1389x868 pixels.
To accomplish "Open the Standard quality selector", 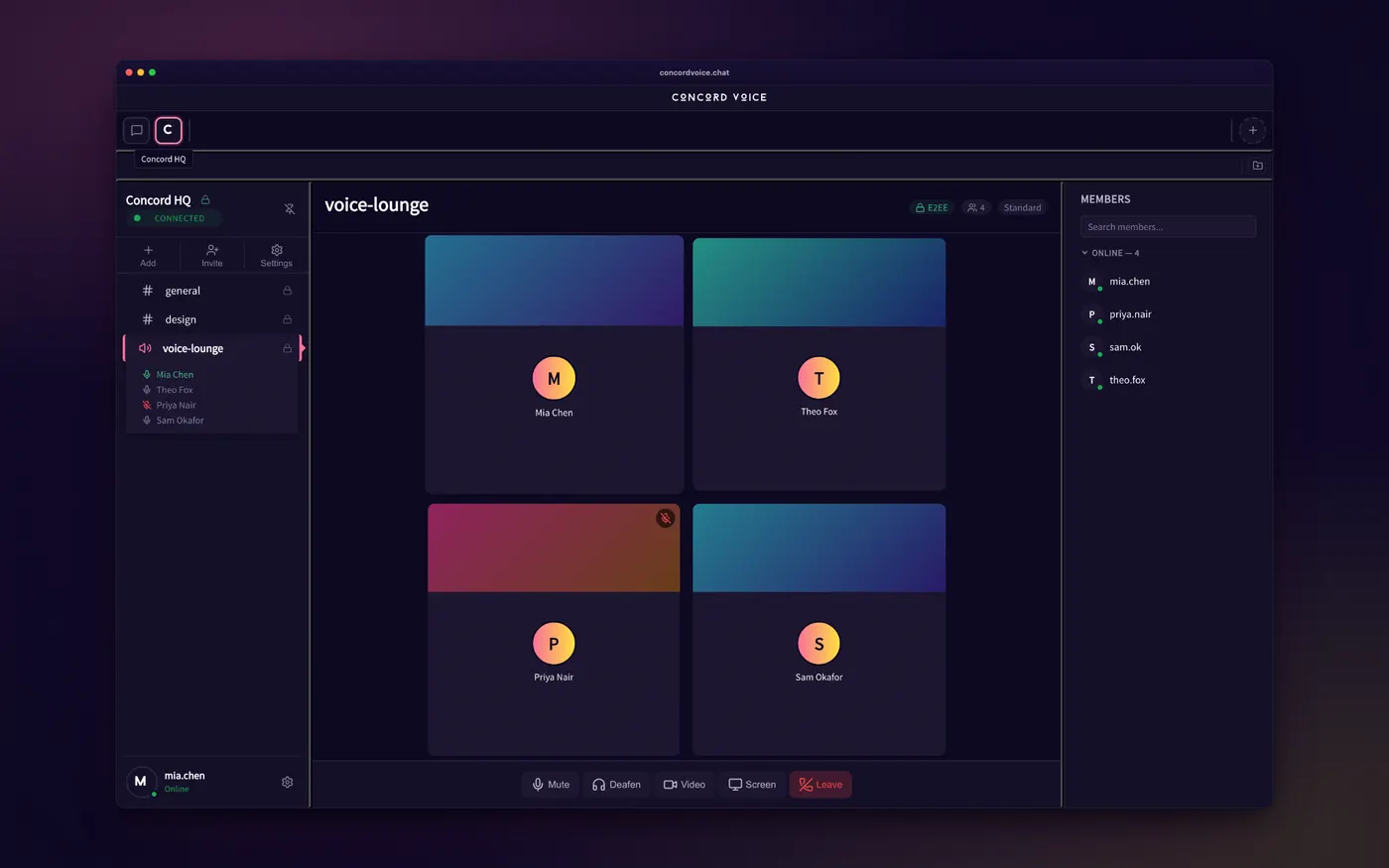I will [1022, 207].
